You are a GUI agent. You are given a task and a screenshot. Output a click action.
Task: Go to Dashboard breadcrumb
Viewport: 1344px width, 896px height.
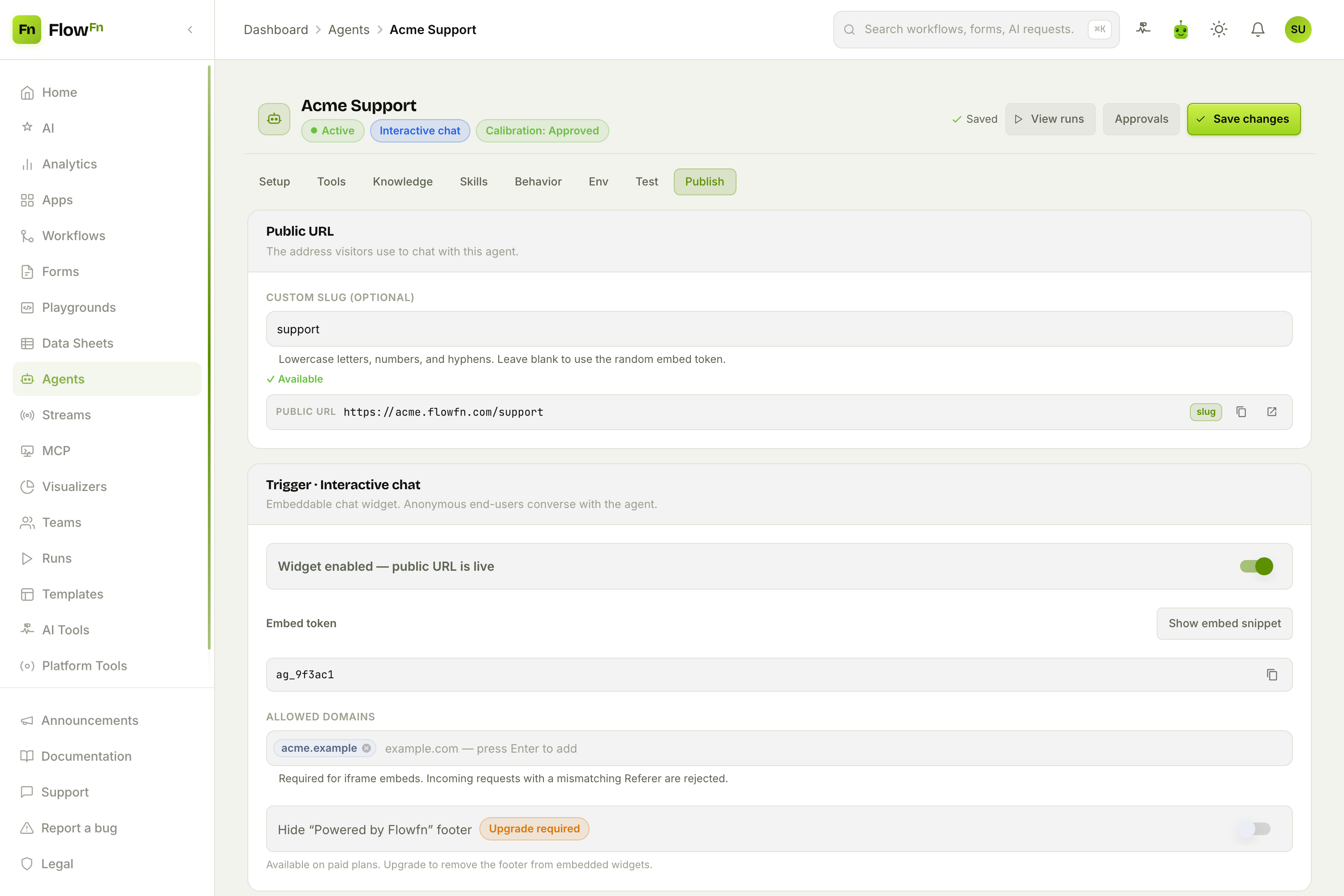coord(276,30)
